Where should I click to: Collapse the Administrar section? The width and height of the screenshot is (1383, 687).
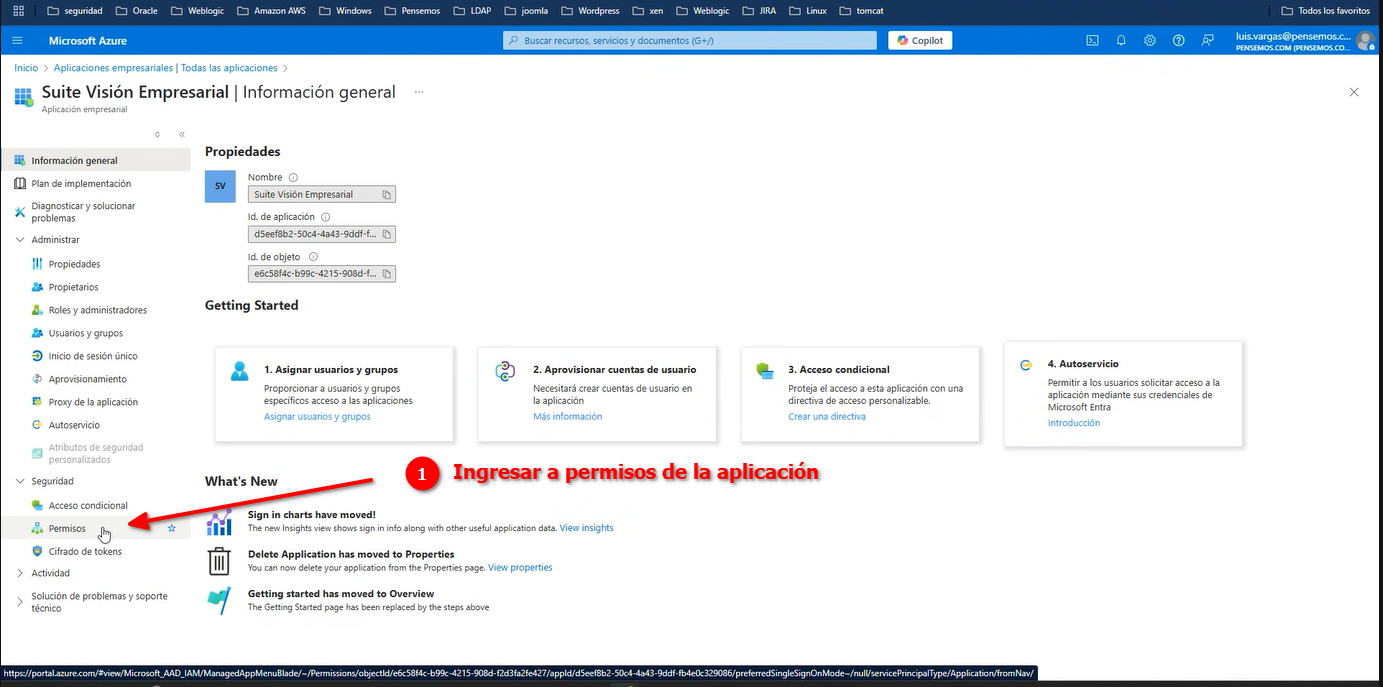(21, 240)
